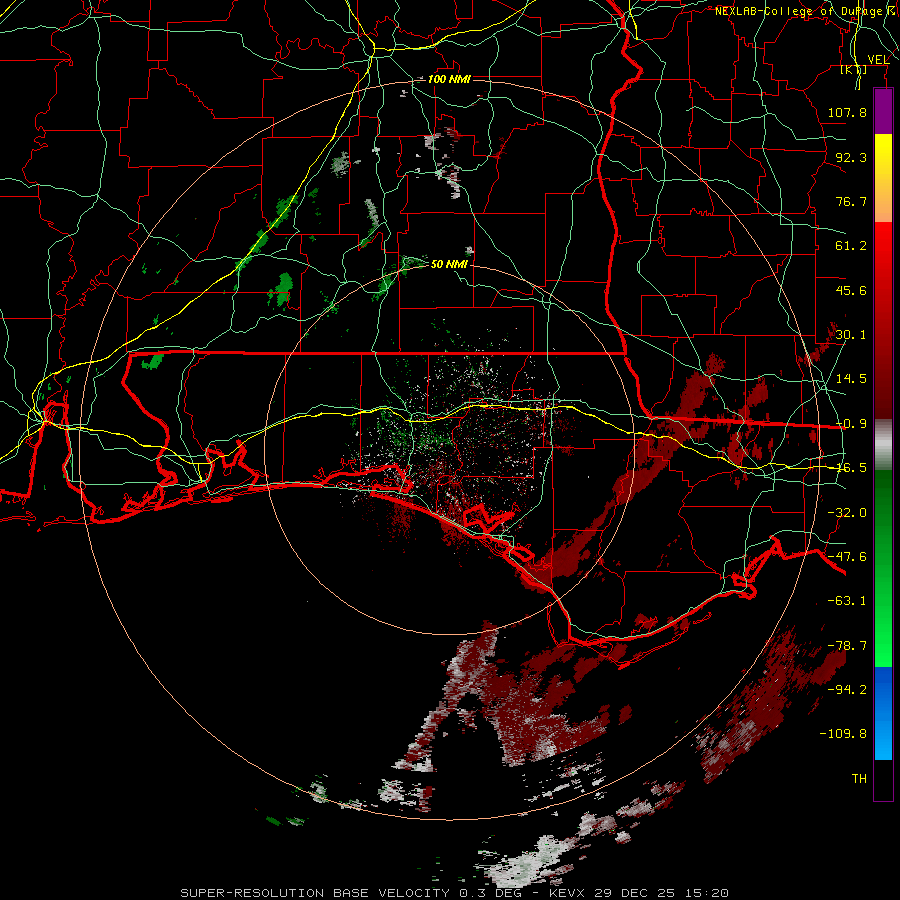Click the 61.2 velocity scale value
900x900 pixels.
pos(851,246)
